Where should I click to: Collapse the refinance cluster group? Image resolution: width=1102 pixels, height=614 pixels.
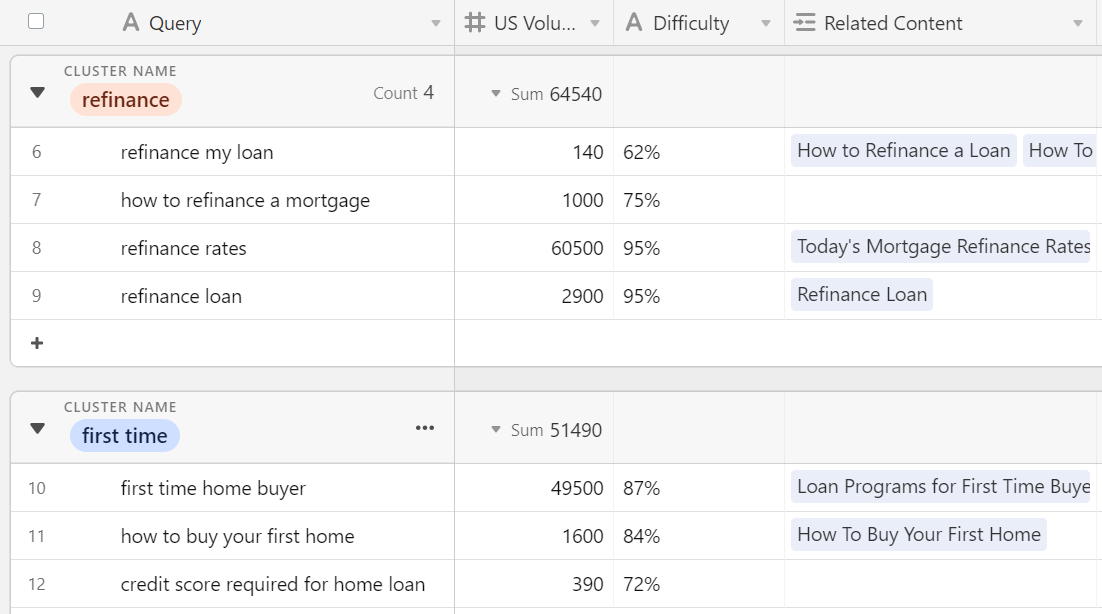36,93
